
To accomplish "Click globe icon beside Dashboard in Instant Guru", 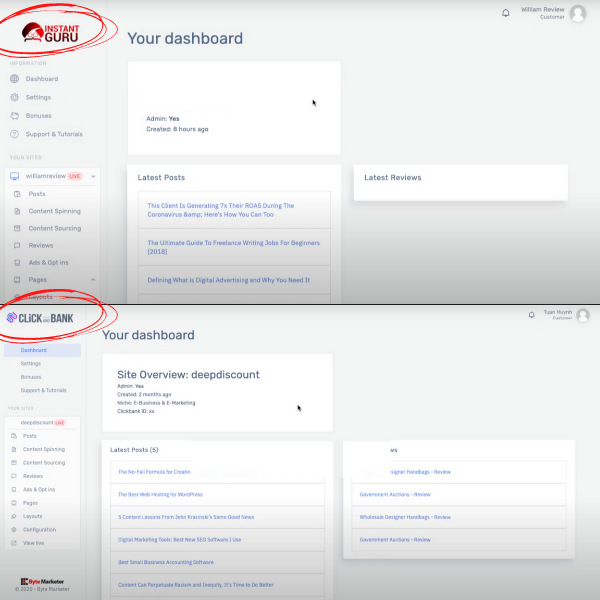I will (15, 79).
